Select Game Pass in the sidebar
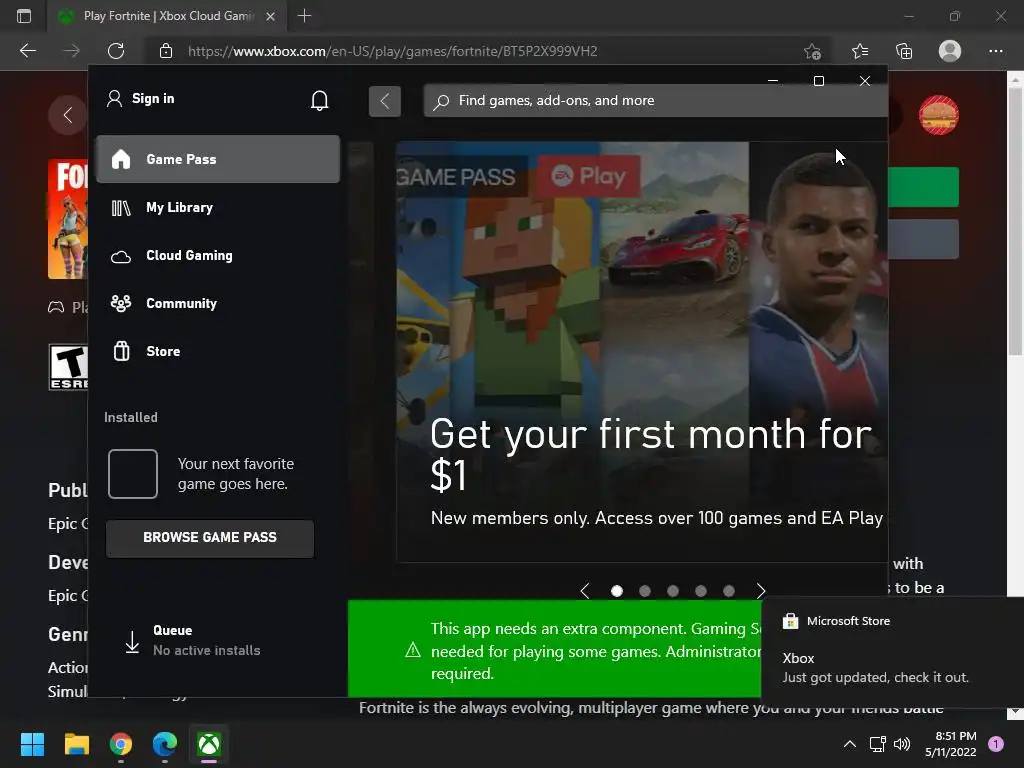Screen dimensions: 1024x768 pyautogui.click(x=217, y=159)
